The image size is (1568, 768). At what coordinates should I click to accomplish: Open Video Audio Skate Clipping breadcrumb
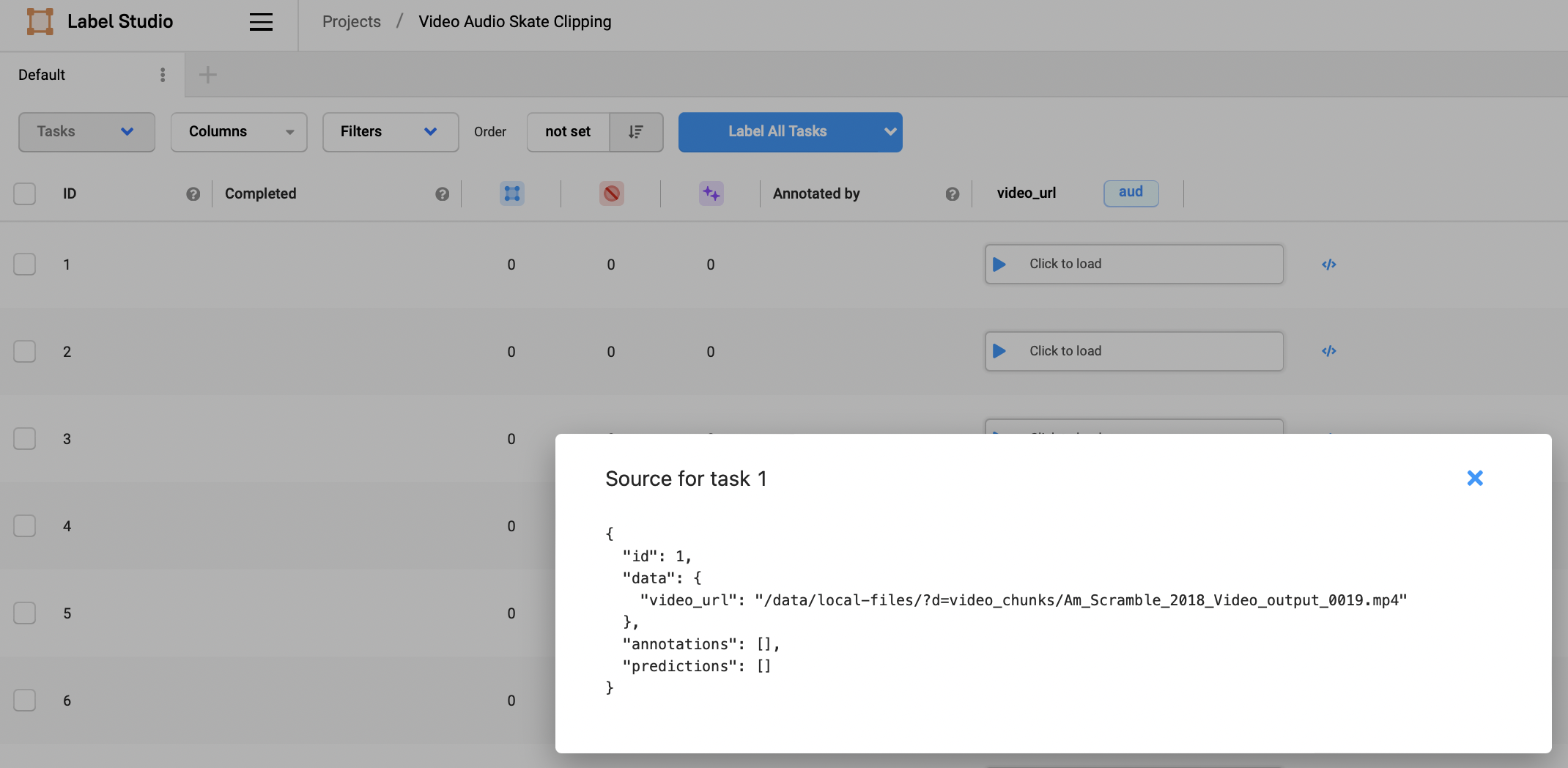point(515,22)
